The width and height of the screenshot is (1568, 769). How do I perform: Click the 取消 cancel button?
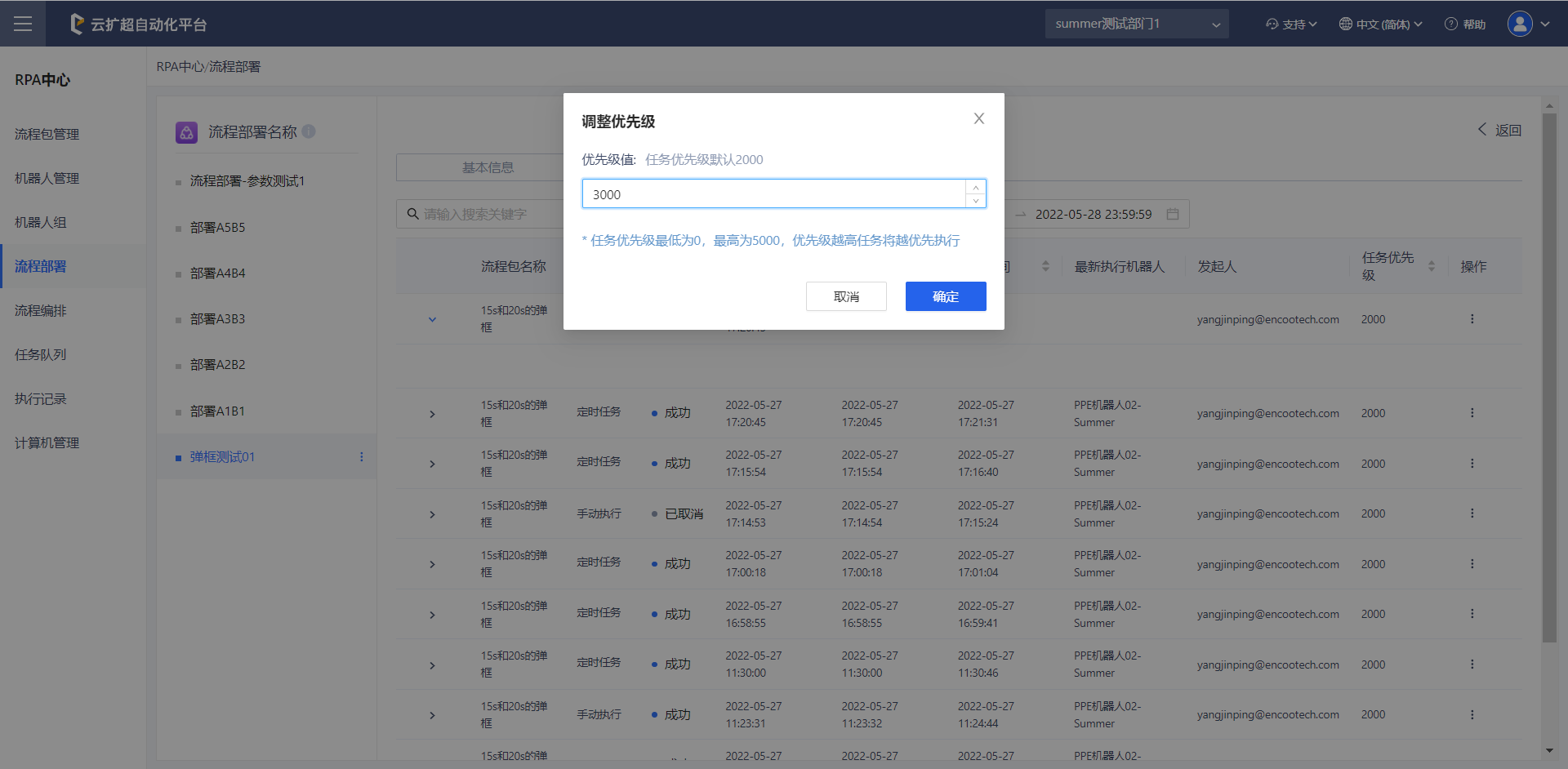(846, 296)
